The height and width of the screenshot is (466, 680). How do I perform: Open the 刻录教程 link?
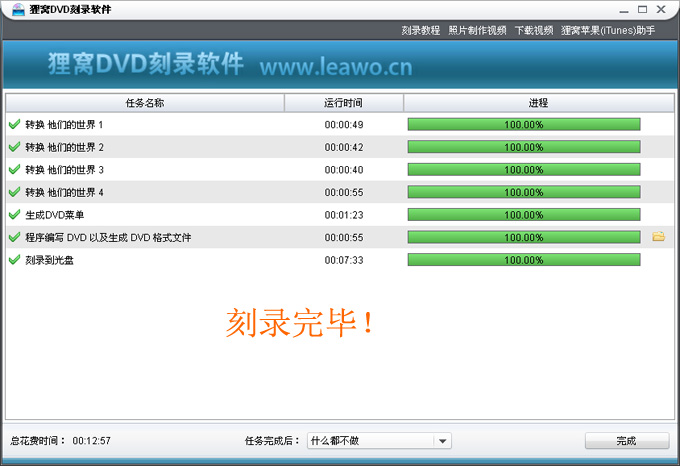(421, 30)
